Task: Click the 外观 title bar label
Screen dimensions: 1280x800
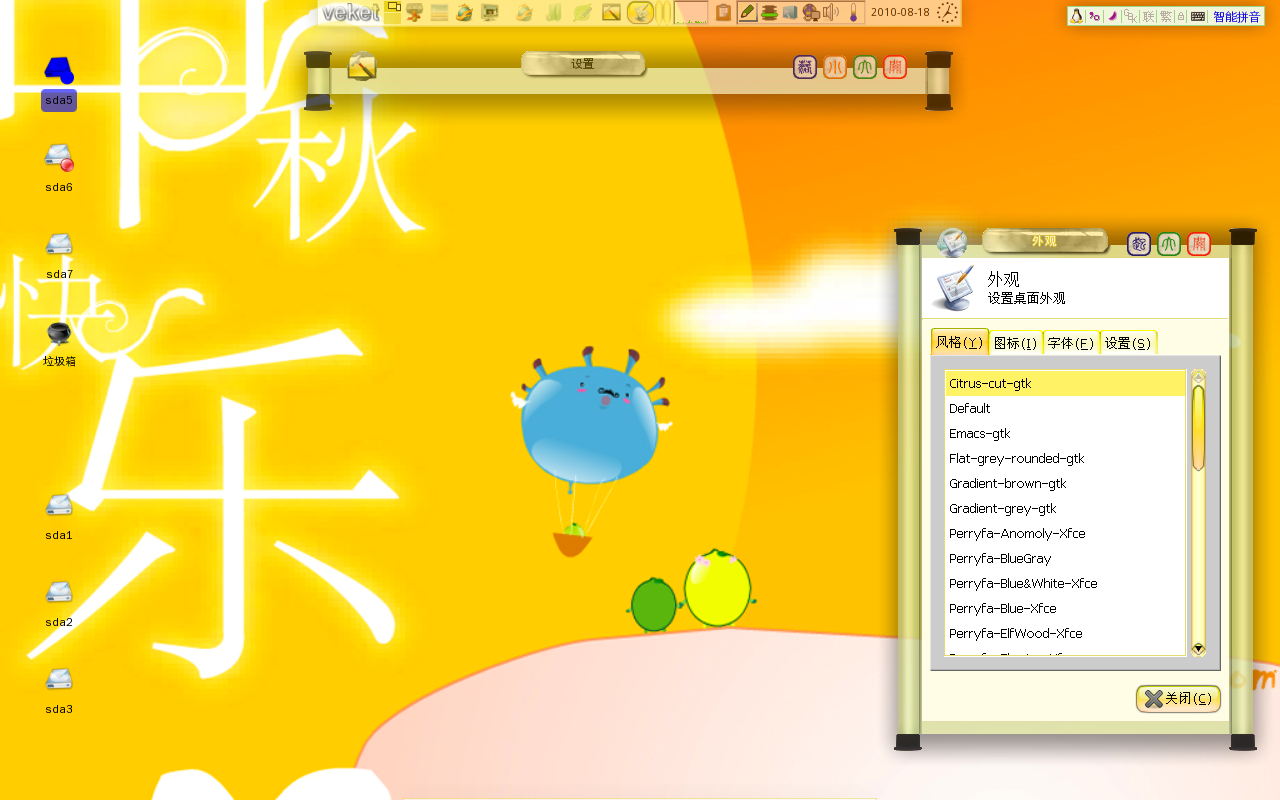Action: [x=1045, y=241]
